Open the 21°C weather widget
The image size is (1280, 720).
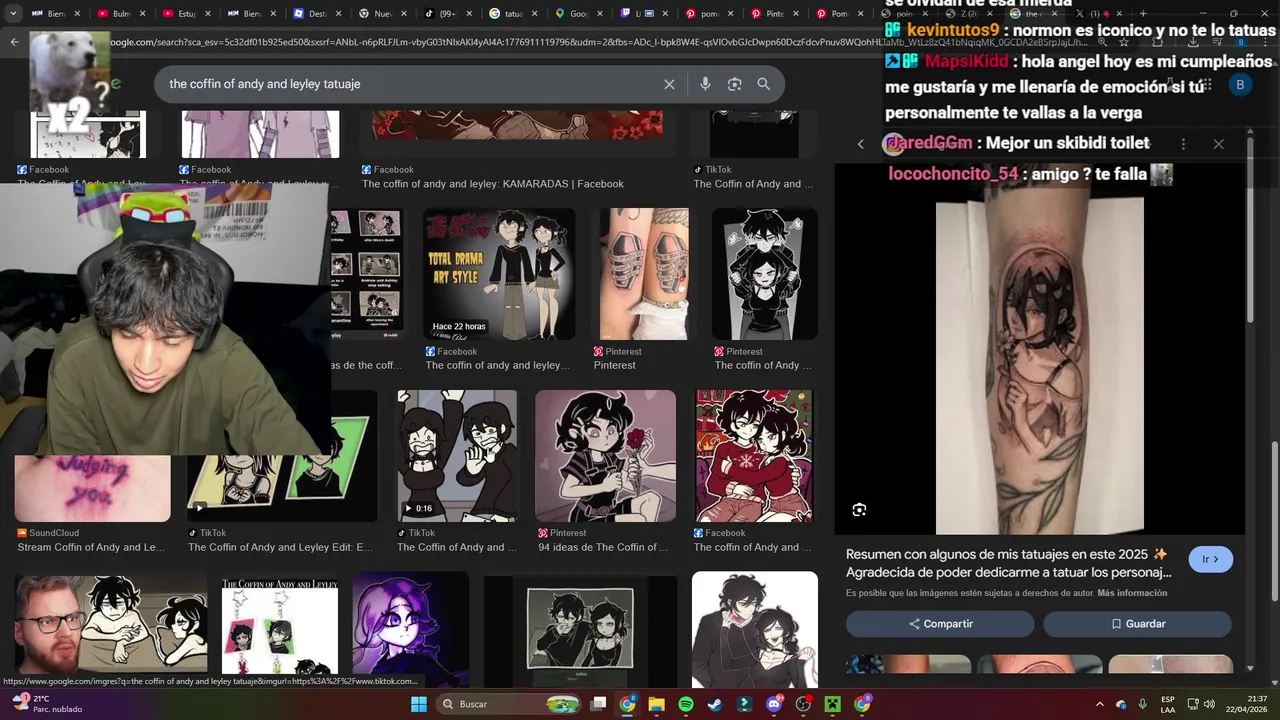[x=45, y=704]
